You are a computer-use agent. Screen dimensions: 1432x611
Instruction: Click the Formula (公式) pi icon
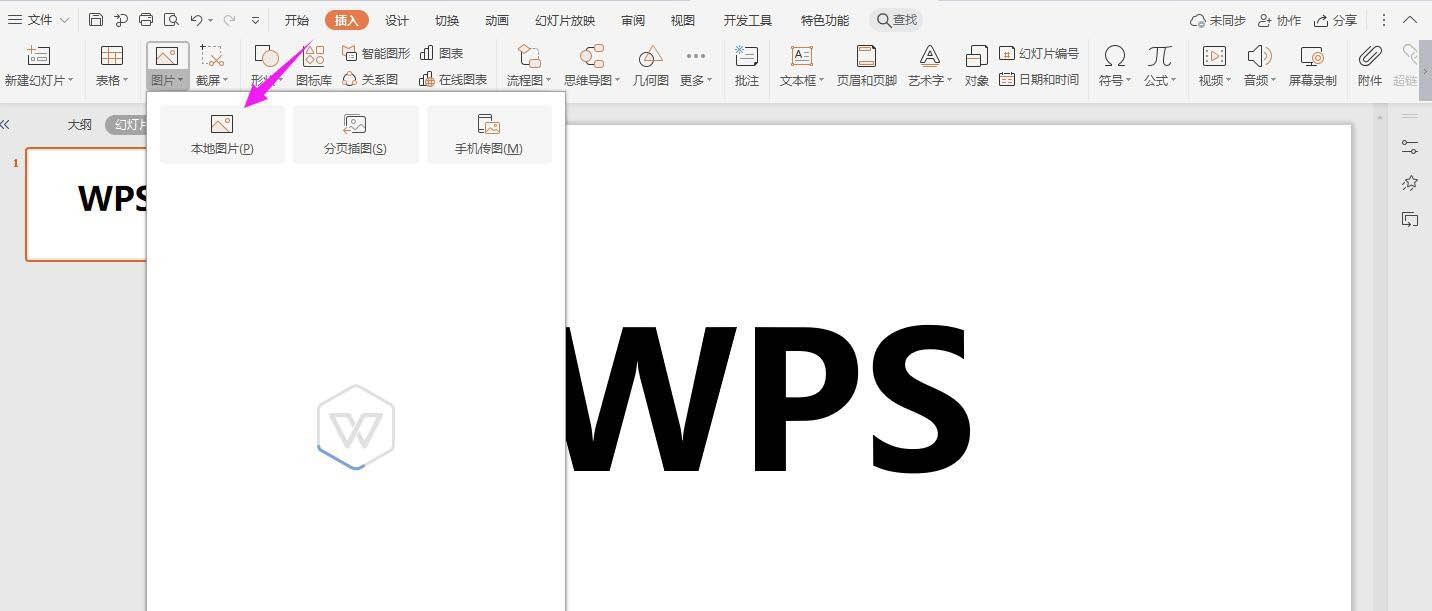tap(1159, 56)
